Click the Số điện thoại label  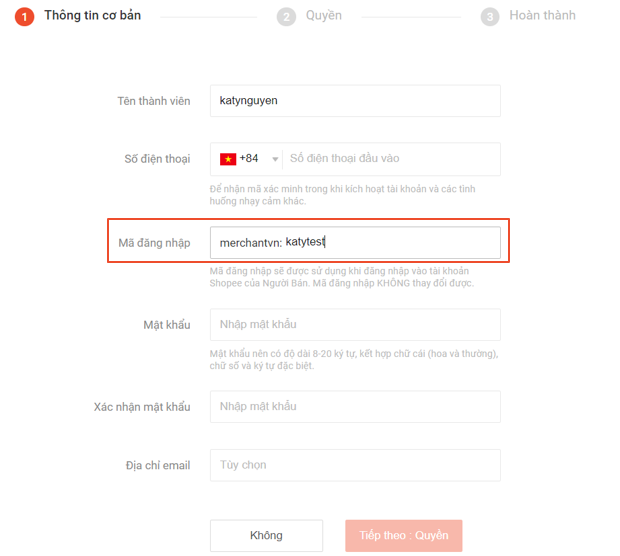pyautogui.click(x=157, y=159)
